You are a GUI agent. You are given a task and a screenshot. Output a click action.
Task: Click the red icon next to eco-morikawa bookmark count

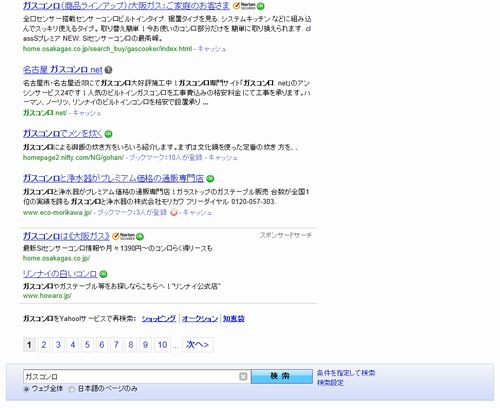174,212
